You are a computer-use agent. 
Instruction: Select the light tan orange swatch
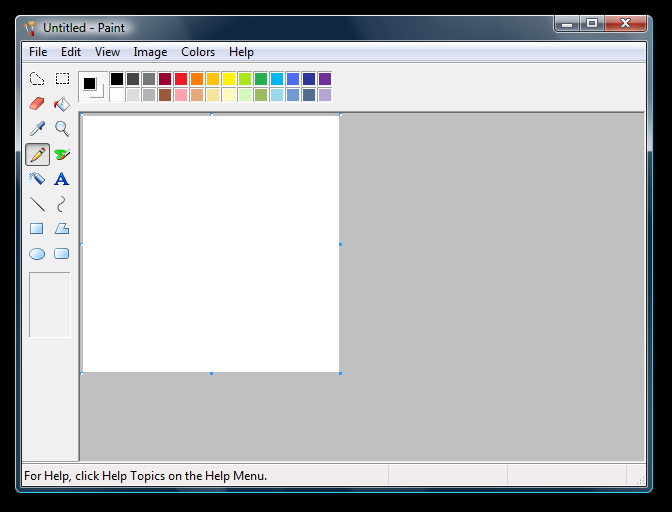(x=197, y=95)
